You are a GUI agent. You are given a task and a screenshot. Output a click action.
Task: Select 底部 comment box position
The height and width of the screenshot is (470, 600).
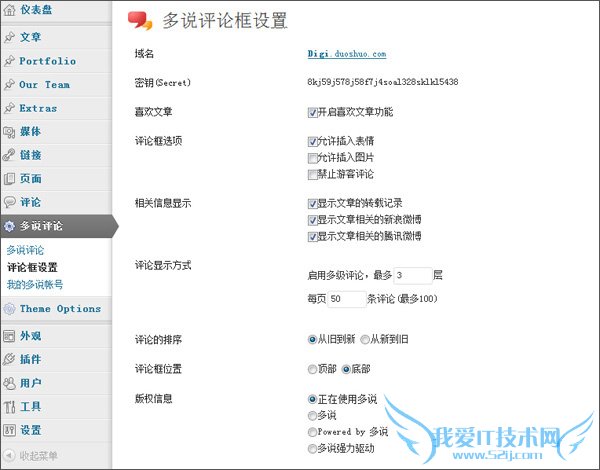[x=346, y=369]
